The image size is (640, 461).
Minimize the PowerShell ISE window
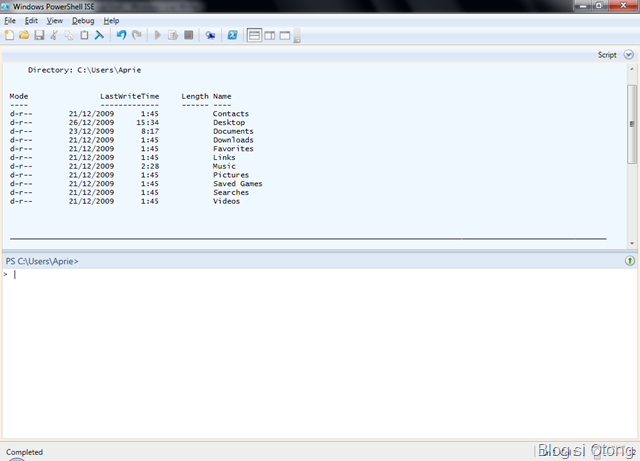583,6
